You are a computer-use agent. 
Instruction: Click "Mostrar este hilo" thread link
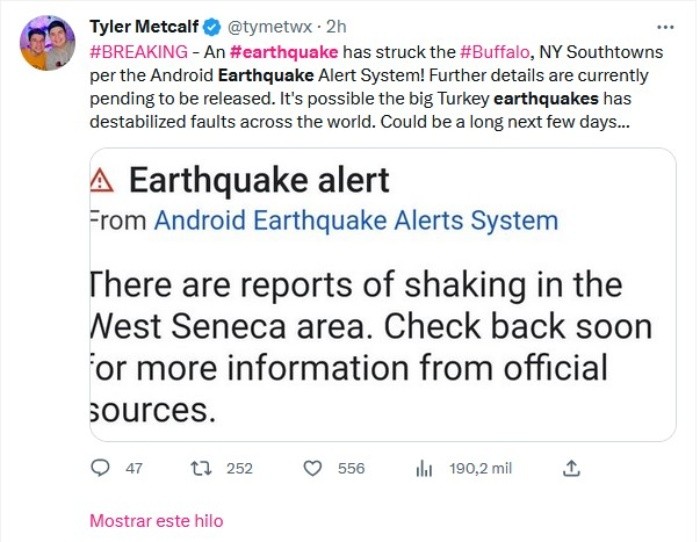[156, 520]
